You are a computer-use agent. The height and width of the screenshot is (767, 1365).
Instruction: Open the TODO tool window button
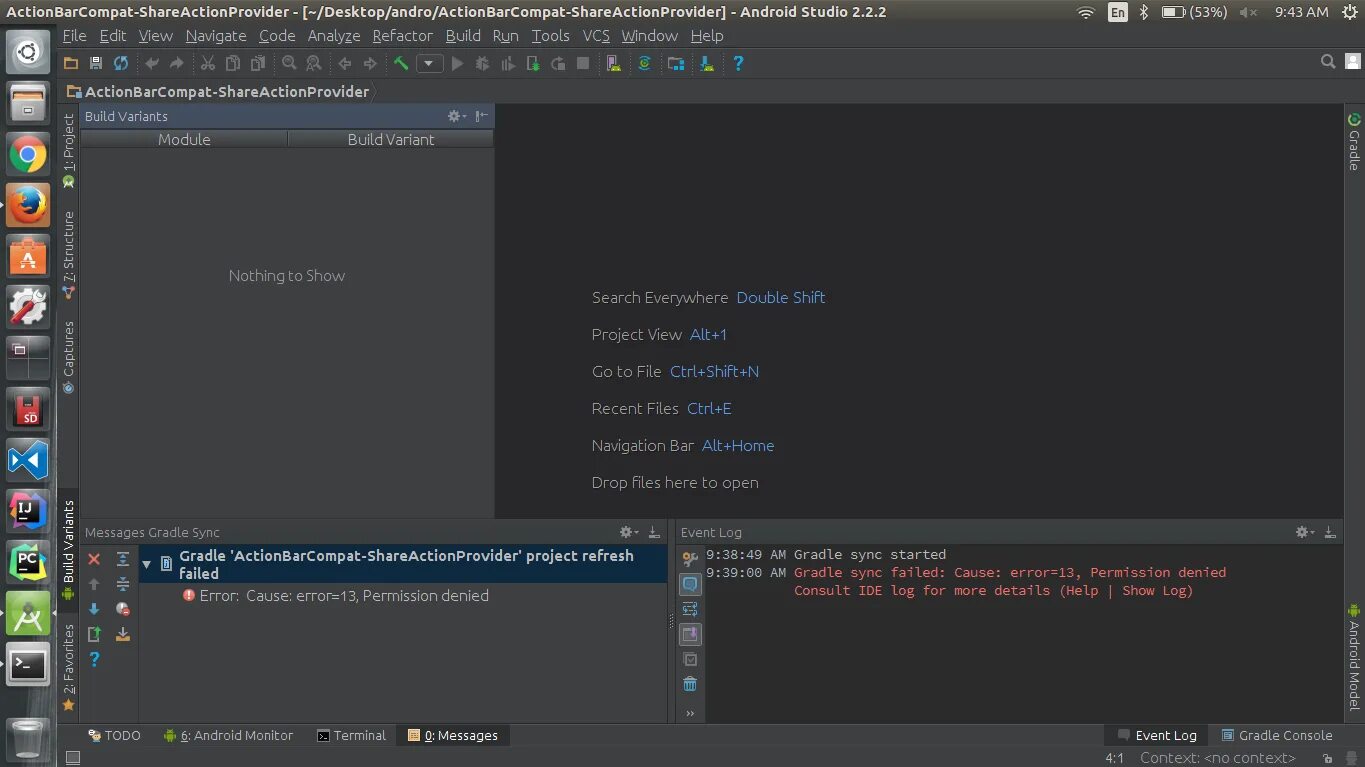tap(114, 735)
